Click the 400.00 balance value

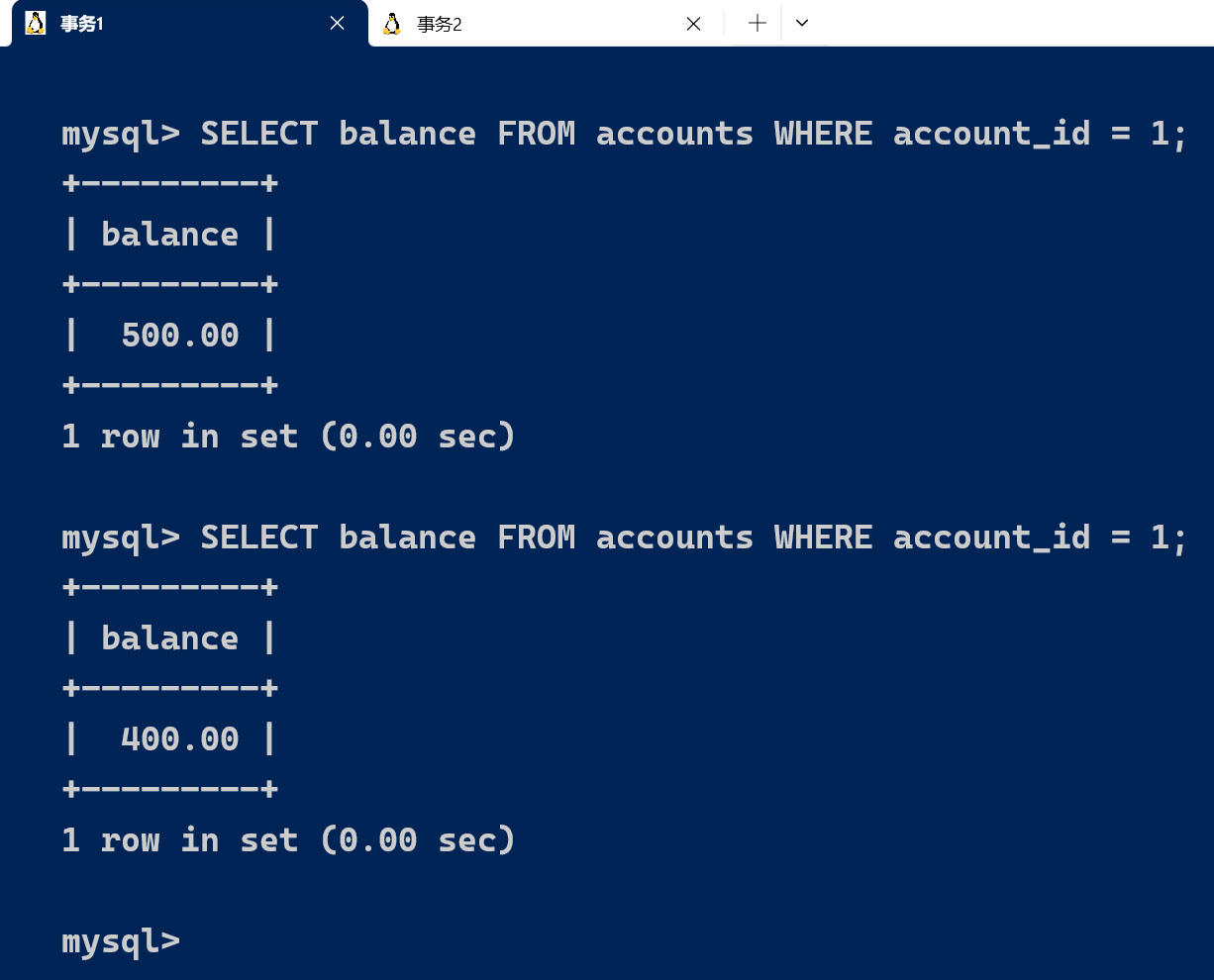coord(180,739)
